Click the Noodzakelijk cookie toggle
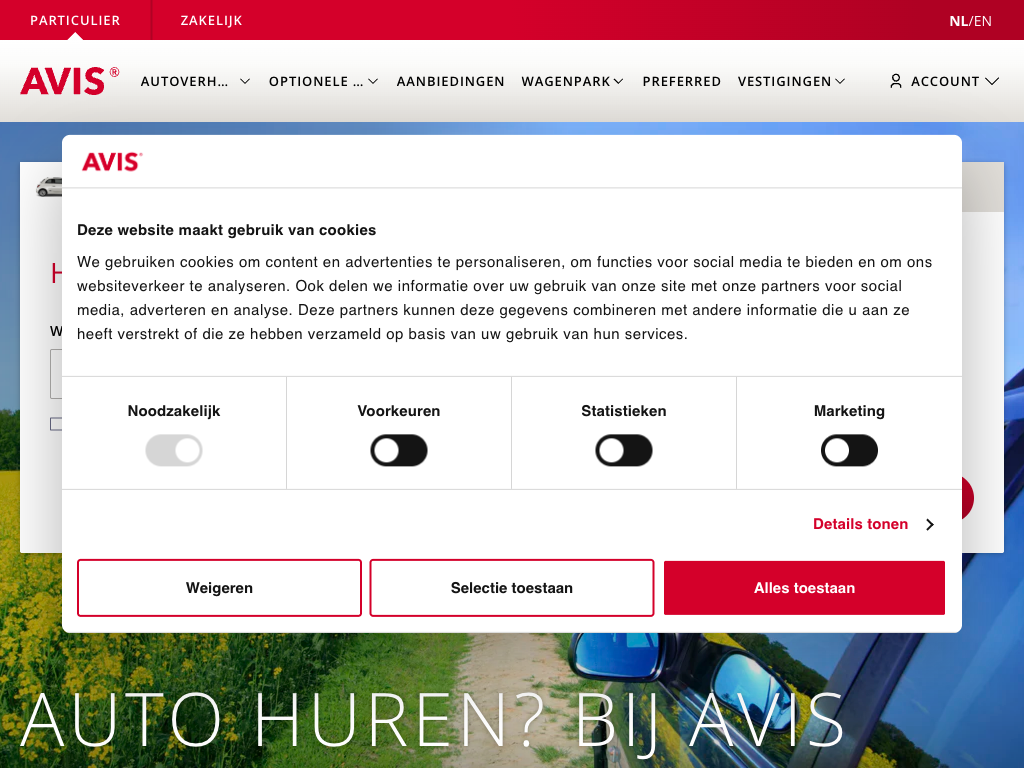This screenshot has width=1024, height=768. coord(174,451)
